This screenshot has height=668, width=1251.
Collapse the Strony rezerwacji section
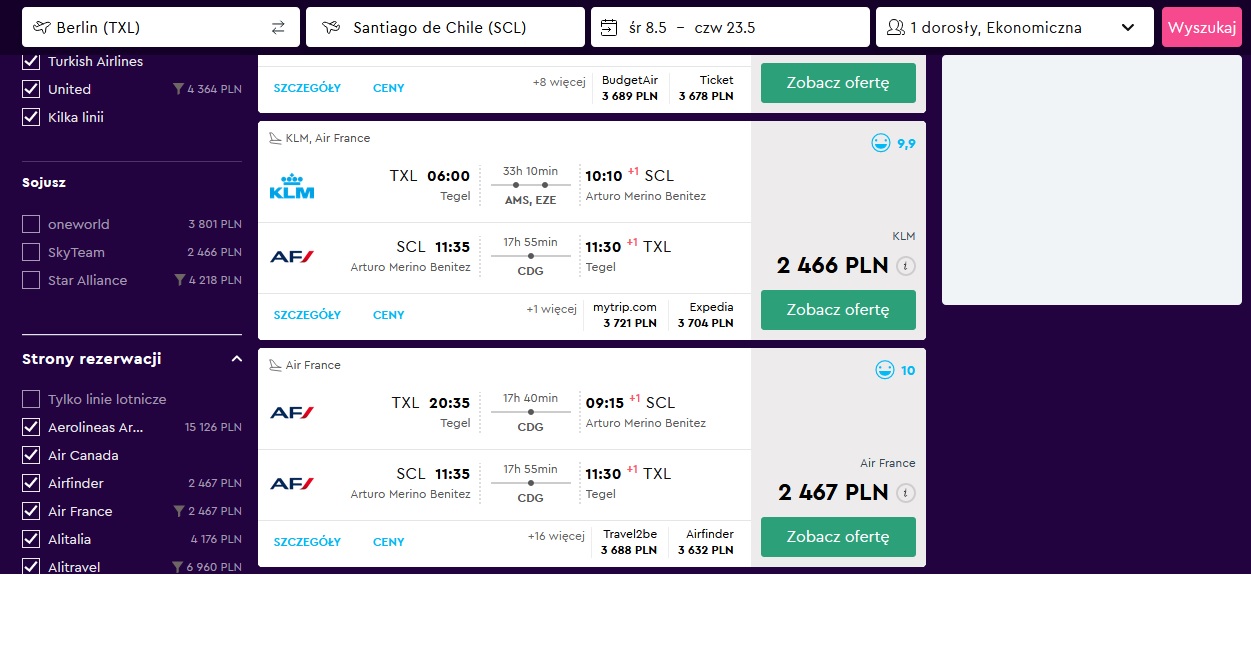click(236, 359)
